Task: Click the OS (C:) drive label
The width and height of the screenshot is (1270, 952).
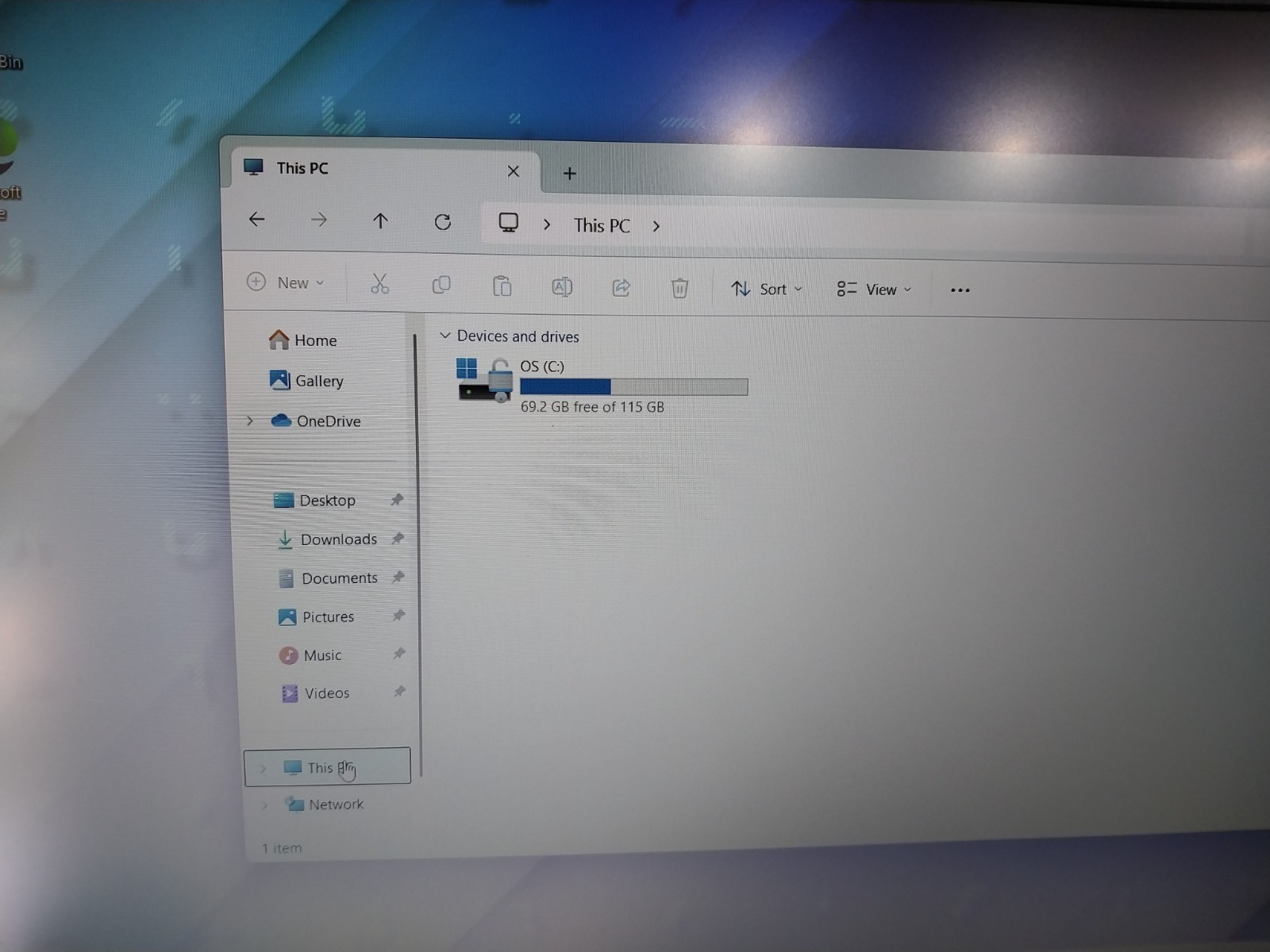Action: [x=542, y=366]
